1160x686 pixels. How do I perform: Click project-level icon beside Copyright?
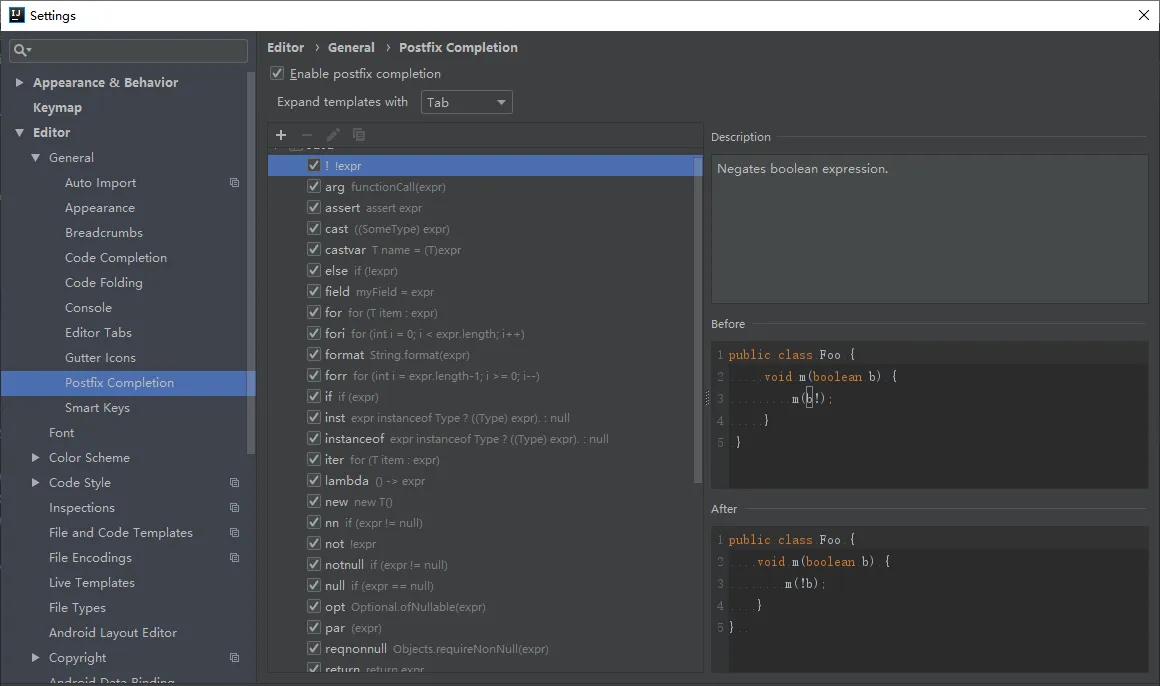click(235, 658)
